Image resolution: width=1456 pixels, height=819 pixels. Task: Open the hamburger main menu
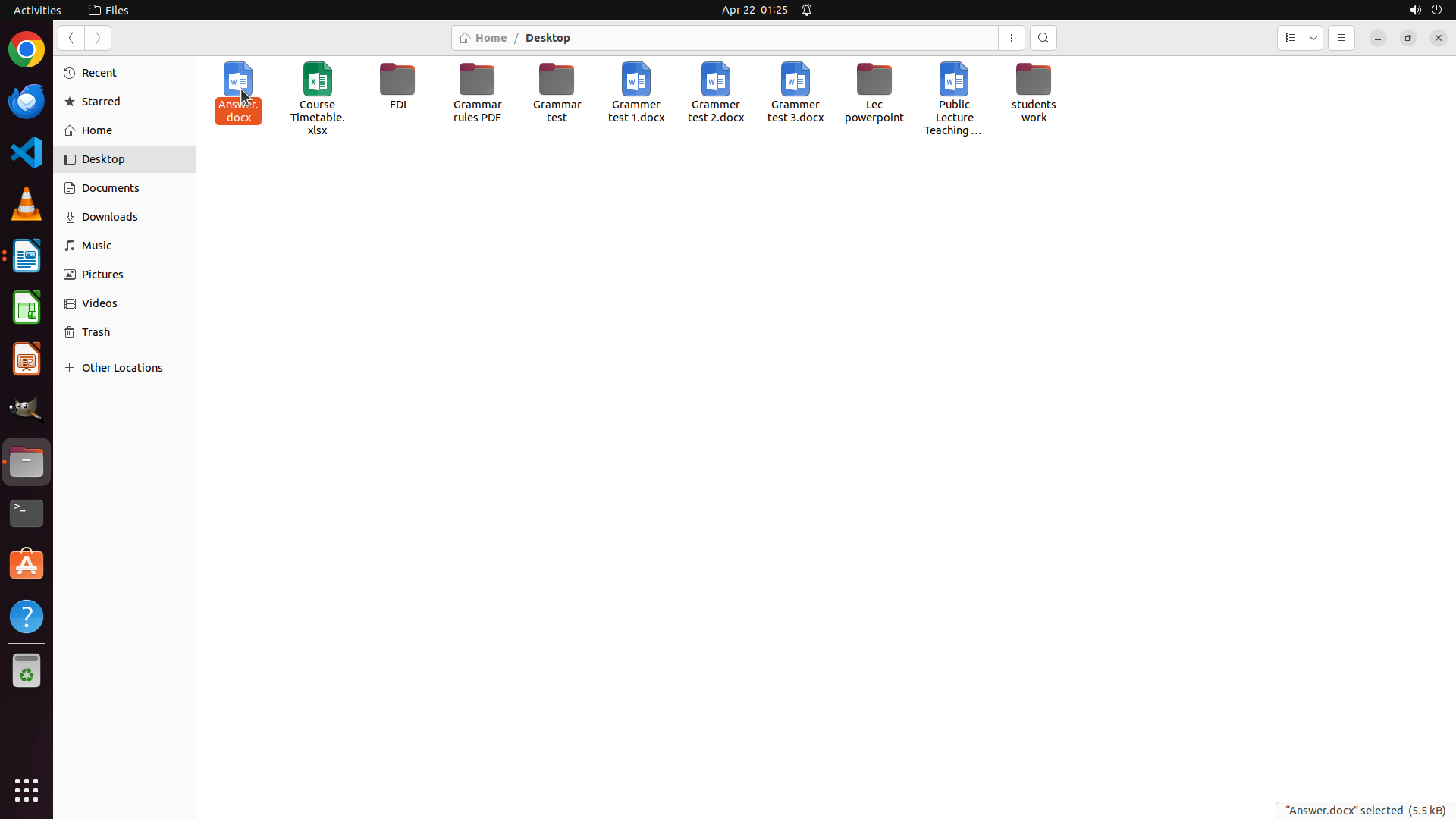(1341, 38)
